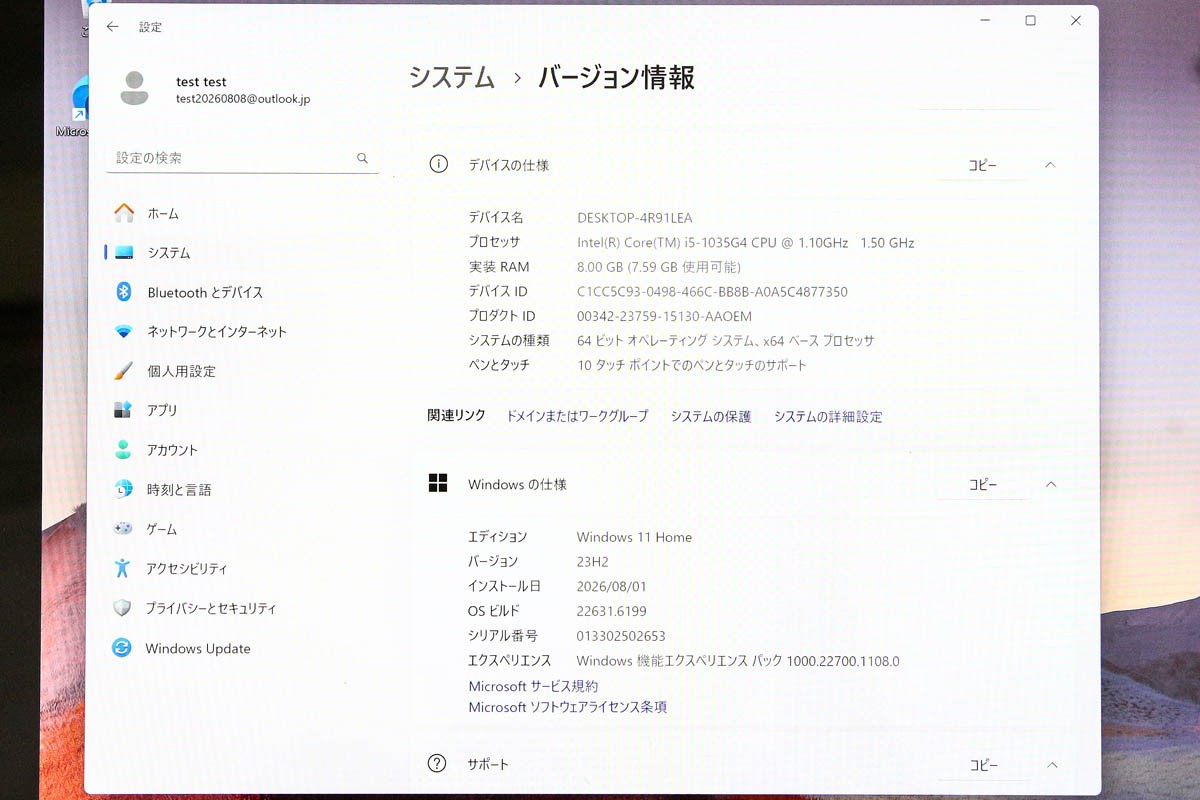Open ゲーム controller icon
The image size is (1200, 800).
tap(123, 529)
